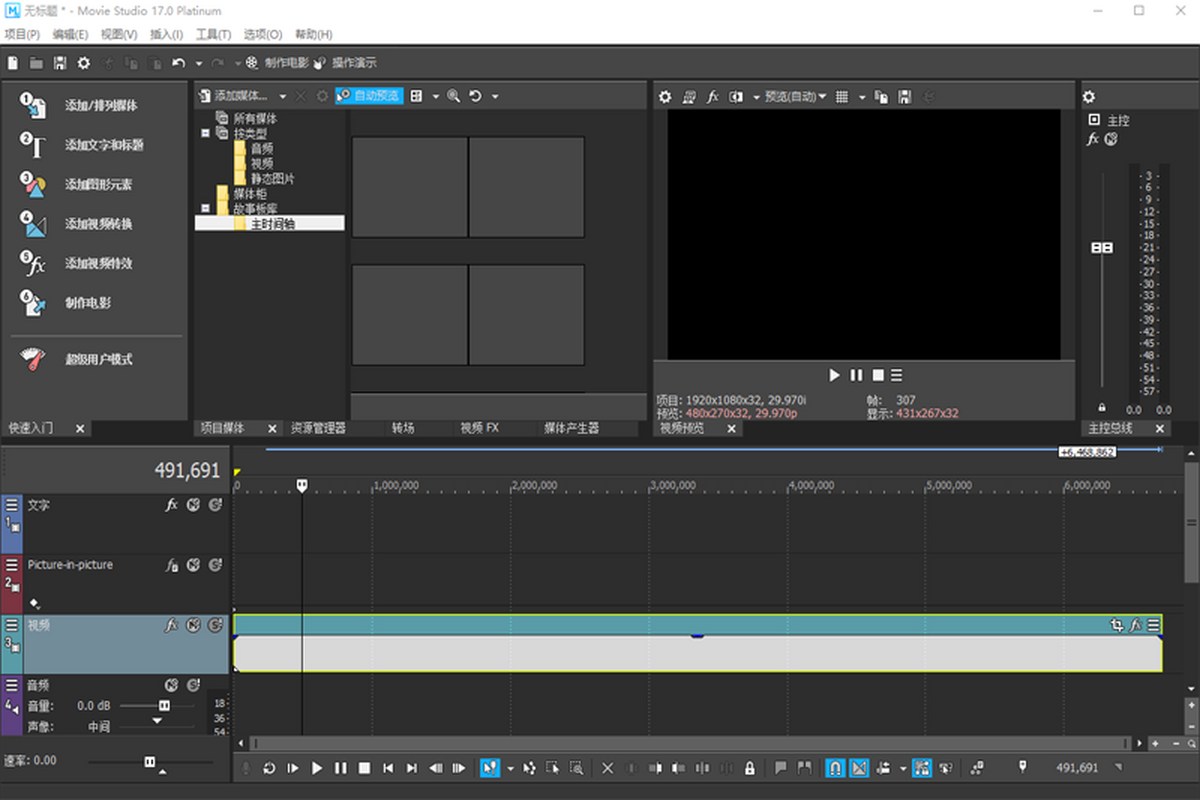This screenshot has width=1200, height=800.
Task: Click the save project icon in the toolbar
Action: pos(60,63)
